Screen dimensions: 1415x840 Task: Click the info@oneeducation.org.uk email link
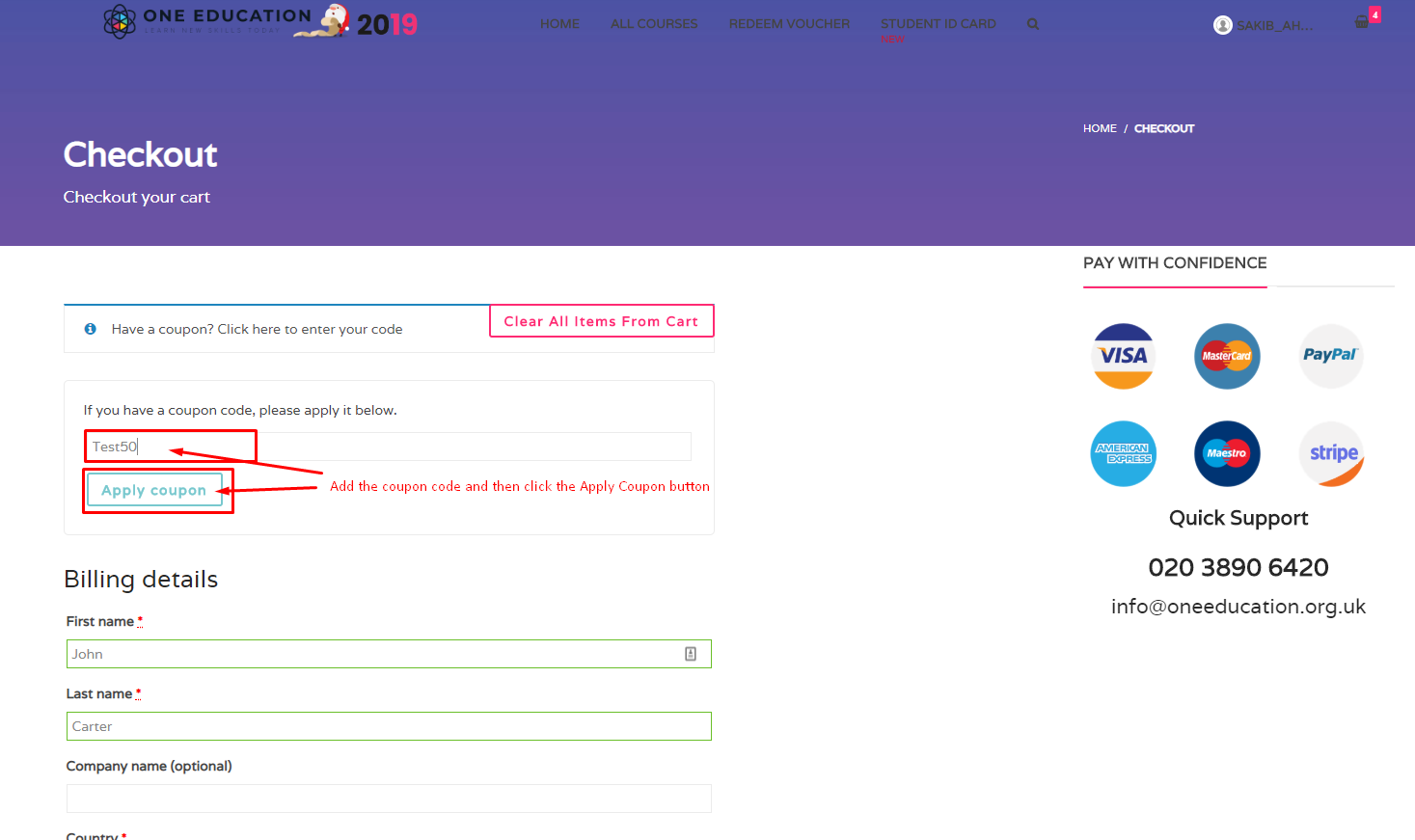coord(1238,606)
